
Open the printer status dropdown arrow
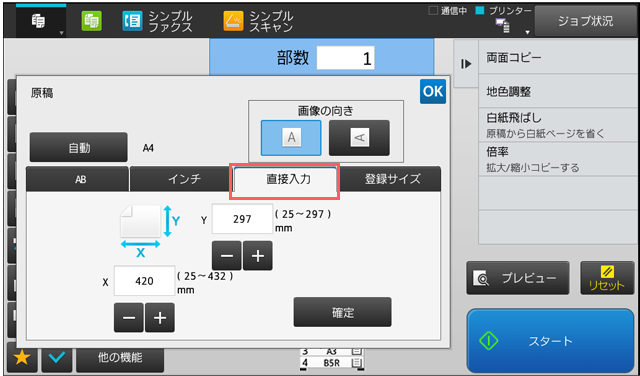tap(527, 32)
